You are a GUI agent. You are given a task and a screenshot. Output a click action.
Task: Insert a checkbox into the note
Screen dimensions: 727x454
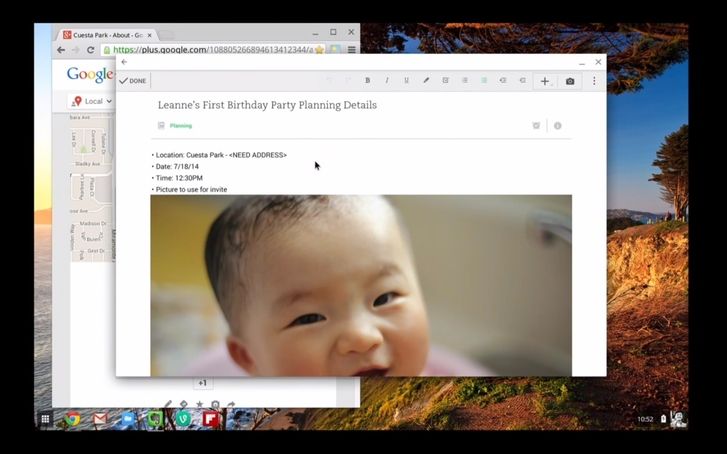pos(445,81)
